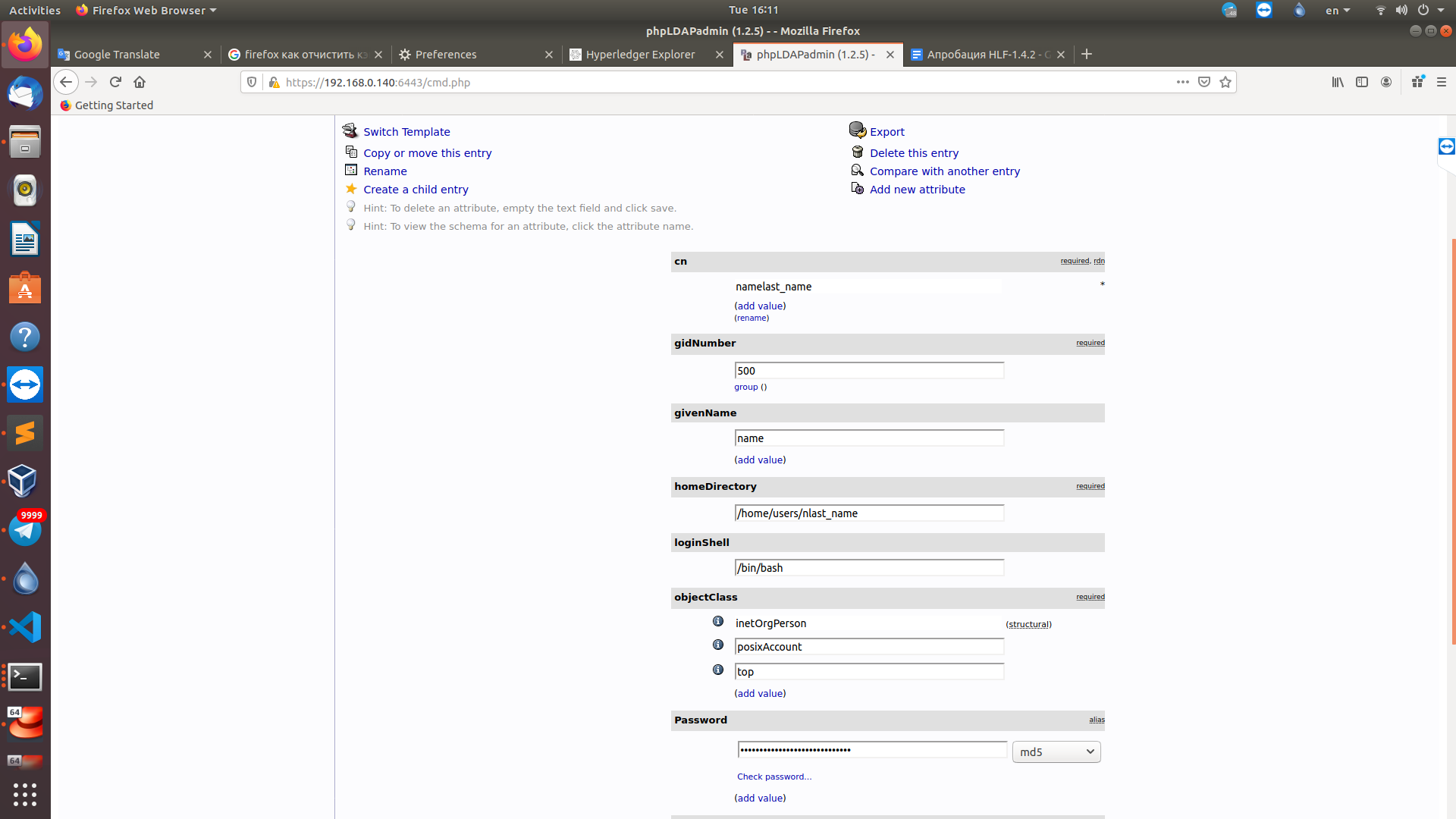Open Firefox hamburger application menu
This screenshot has width=1456, height=819.
click(1442, 82)
